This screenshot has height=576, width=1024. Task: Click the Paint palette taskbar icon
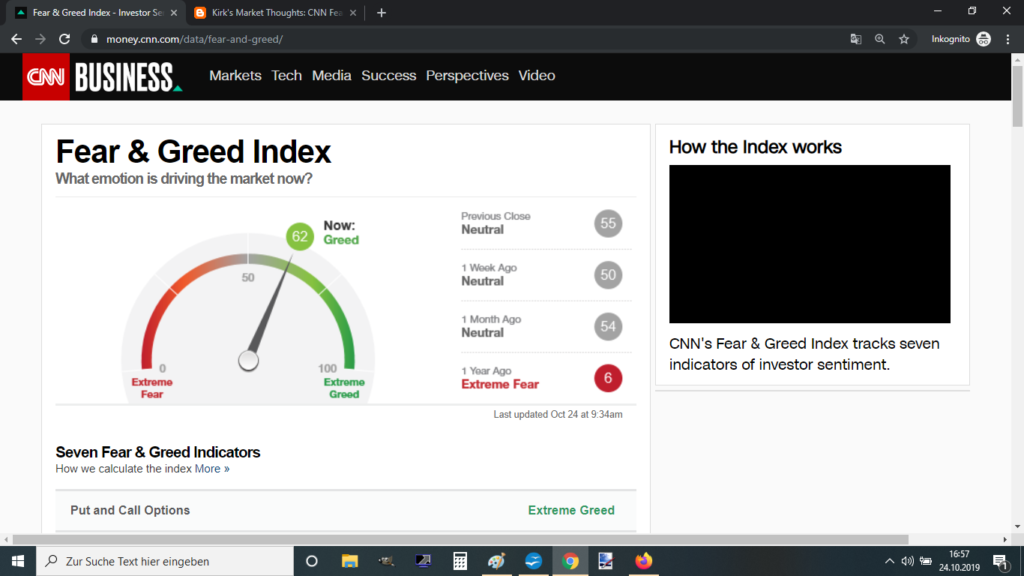tap(496, 561)
